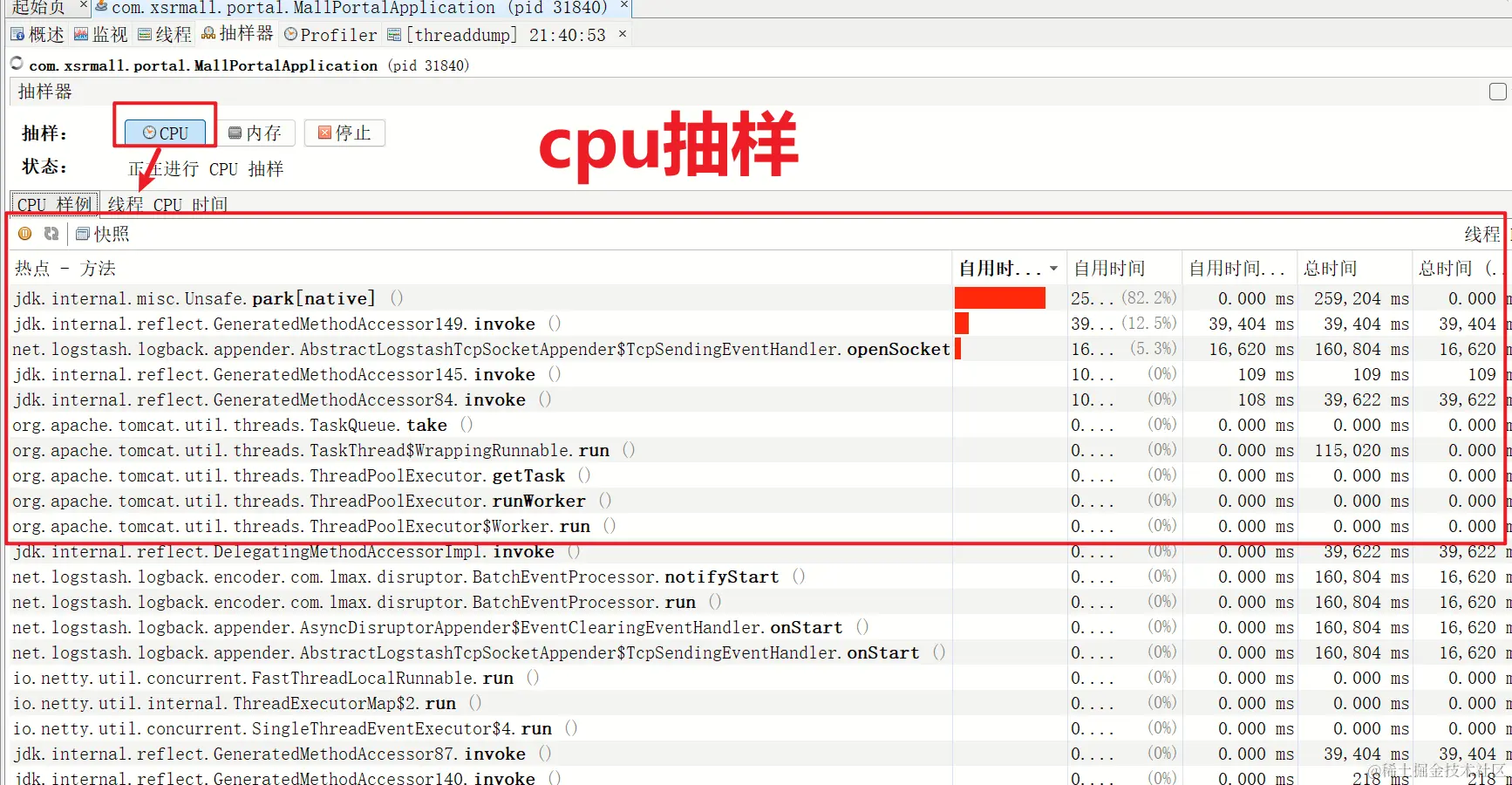Image resolution: width=1512 pixels, height=785 pixels.
Task: Select the EventClearingEventHandler.onStart row
Action: pyautogui.click(x=759, y=627)
